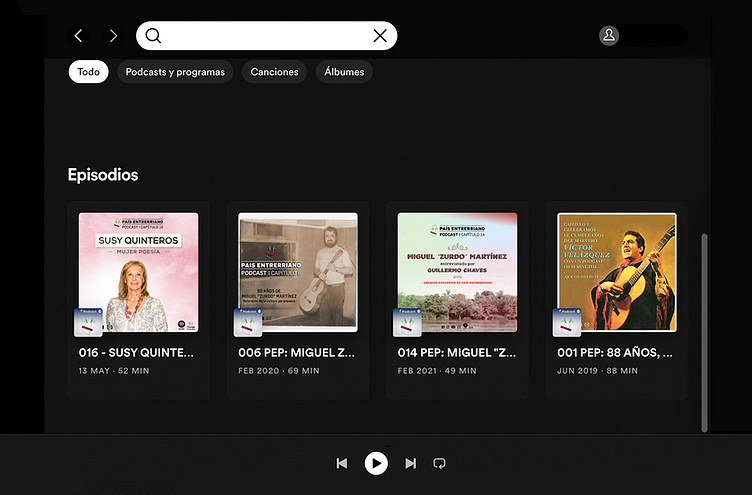Screen dimensions: 752x495
Task: Skip to the previous track
Action: point(342,463)
